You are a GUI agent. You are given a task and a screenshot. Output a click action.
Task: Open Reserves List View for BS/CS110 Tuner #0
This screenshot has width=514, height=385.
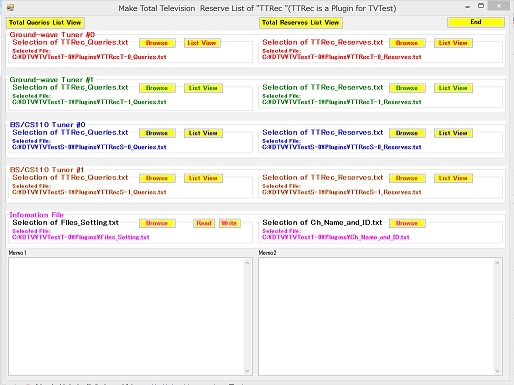pyautogui.click(x=453, y=133)
